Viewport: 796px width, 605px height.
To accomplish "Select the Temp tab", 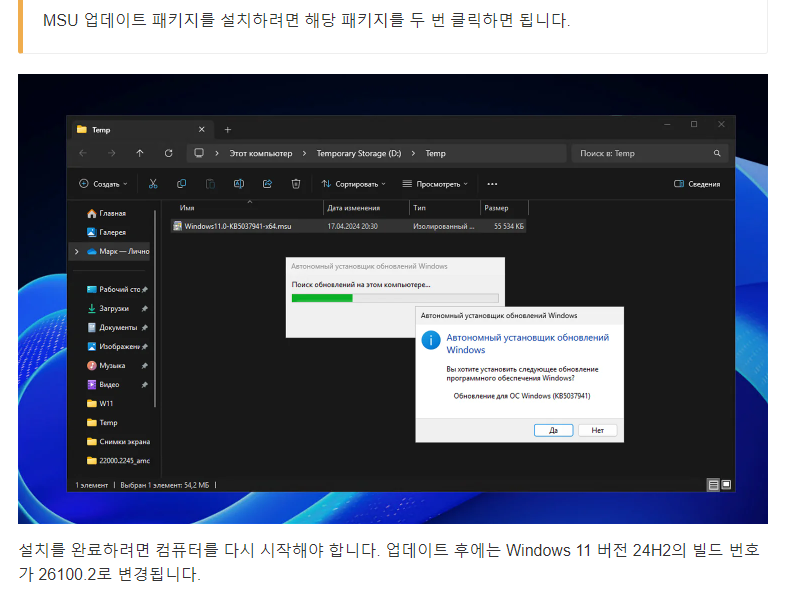I will [x=142, y=130].
